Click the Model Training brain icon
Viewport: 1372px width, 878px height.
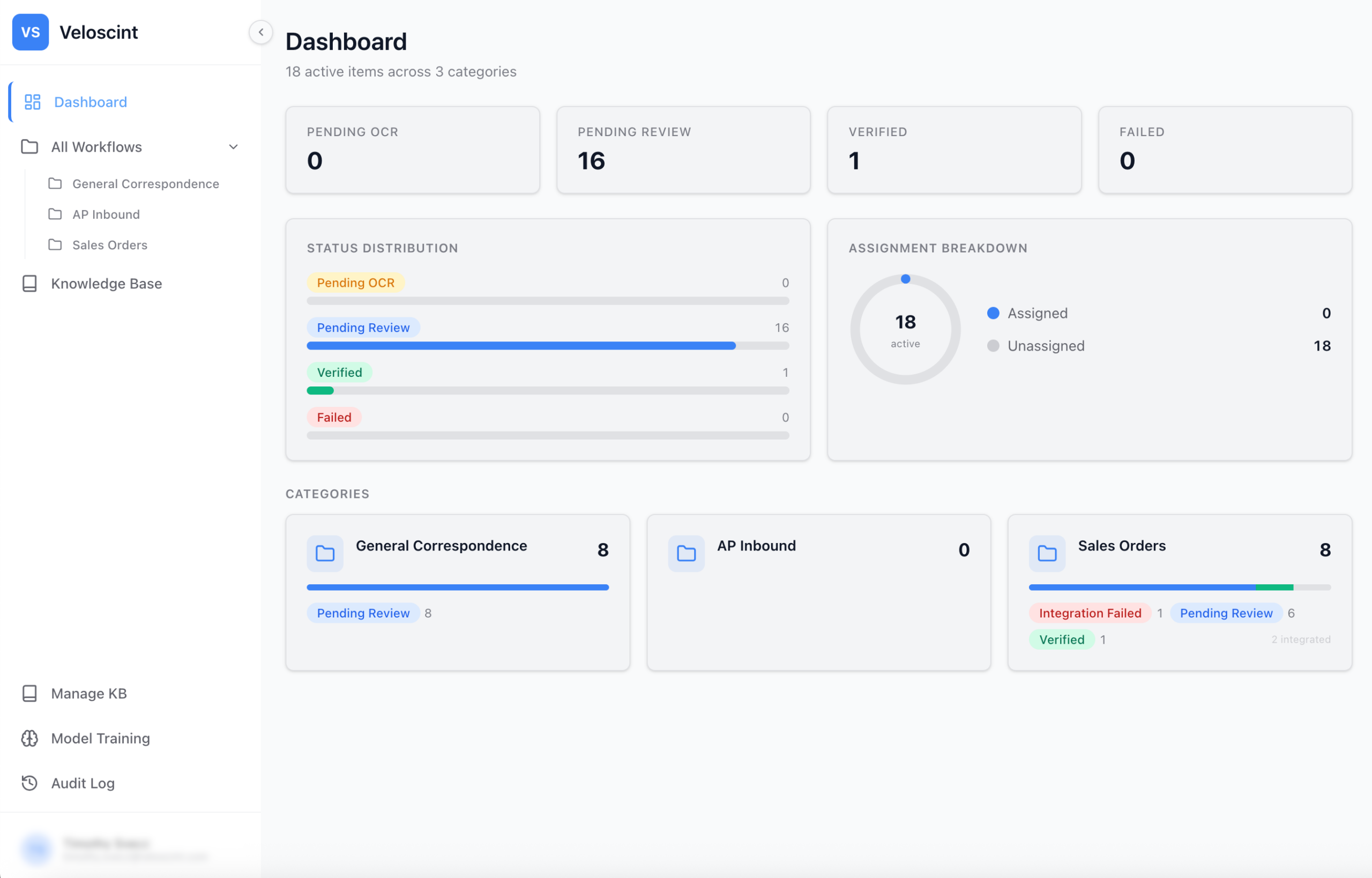(x=29, y=738)
